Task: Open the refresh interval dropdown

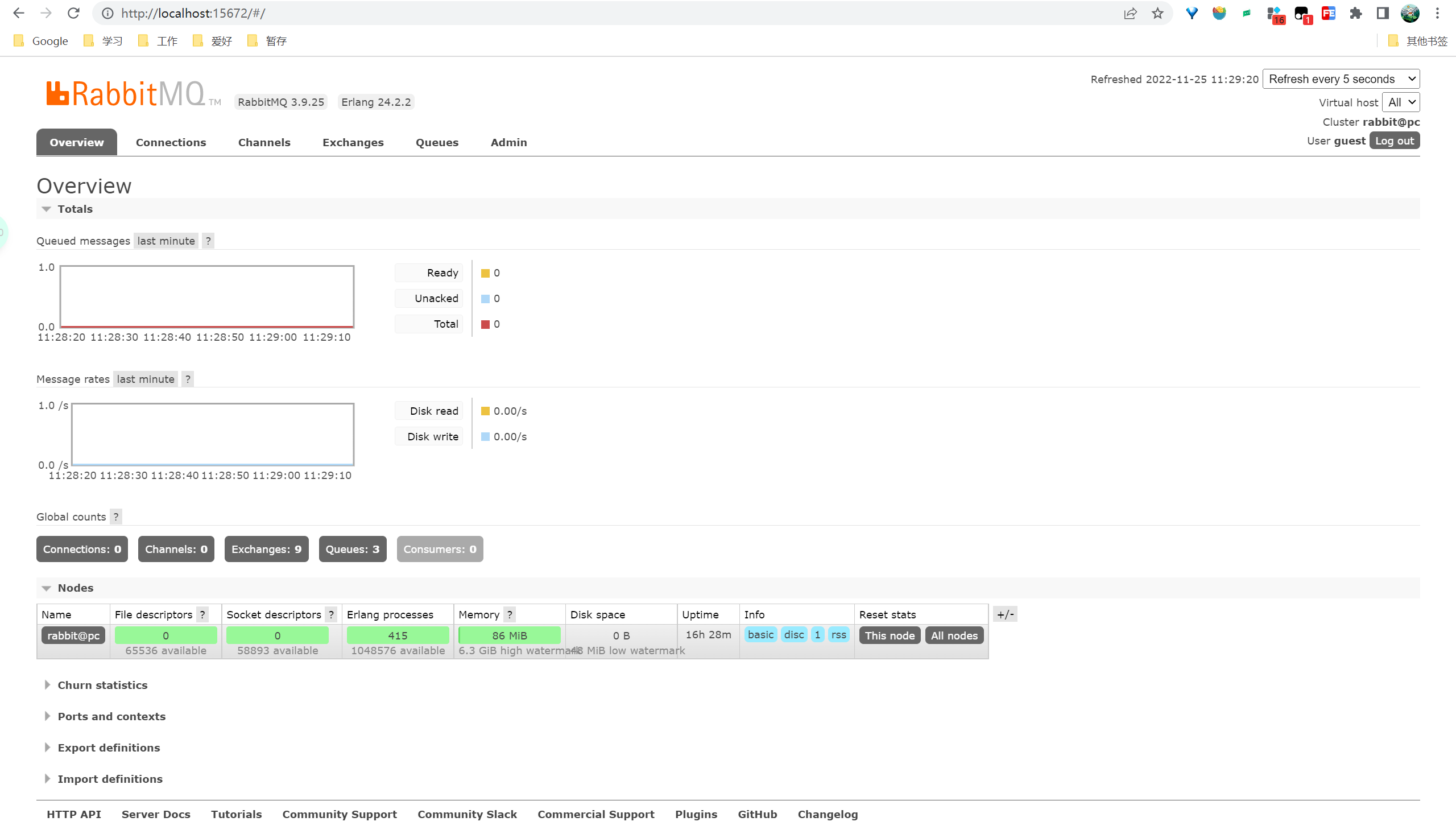Action: [x=1341, y=79]
